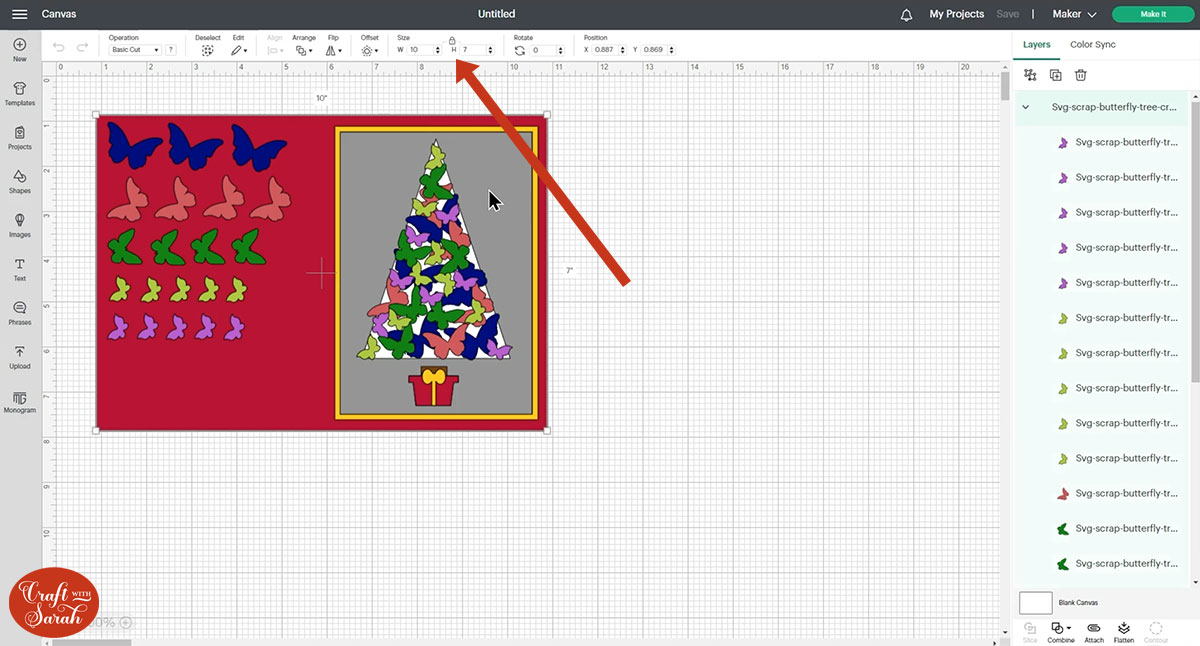Open My Projects
The height and width of the screenshot is (646, 1200).
click(956, 14)
